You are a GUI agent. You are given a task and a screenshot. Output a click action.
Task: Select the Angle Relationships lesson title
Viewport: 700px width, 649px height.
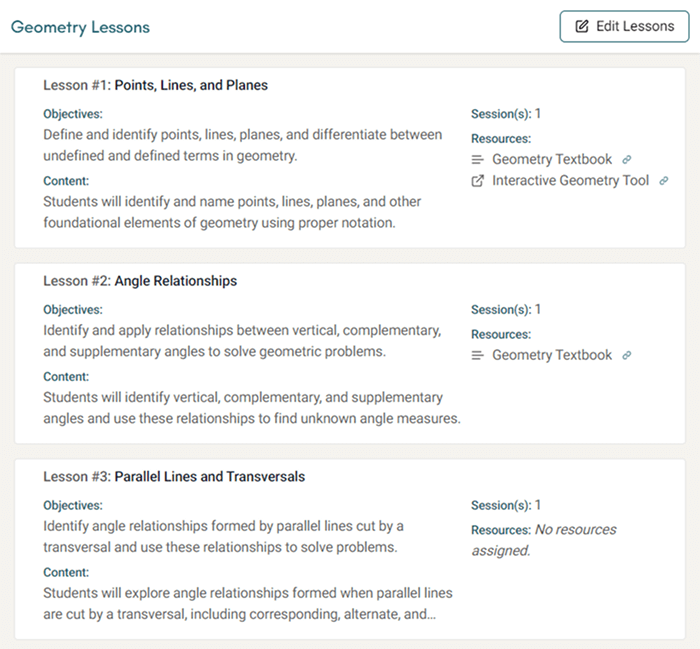click(176, 282)
